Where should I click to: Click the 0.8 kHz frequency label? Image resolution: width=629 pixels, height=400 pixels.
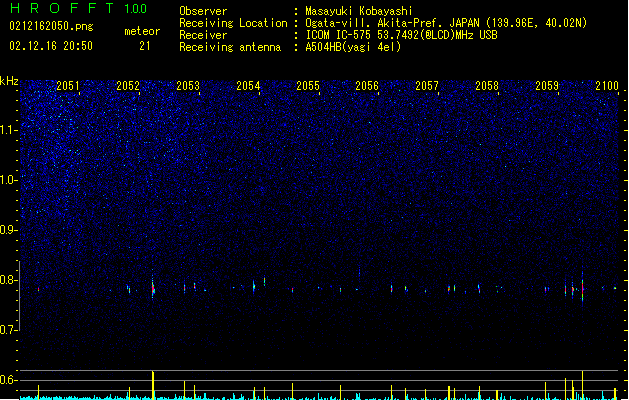coord(8,280)
